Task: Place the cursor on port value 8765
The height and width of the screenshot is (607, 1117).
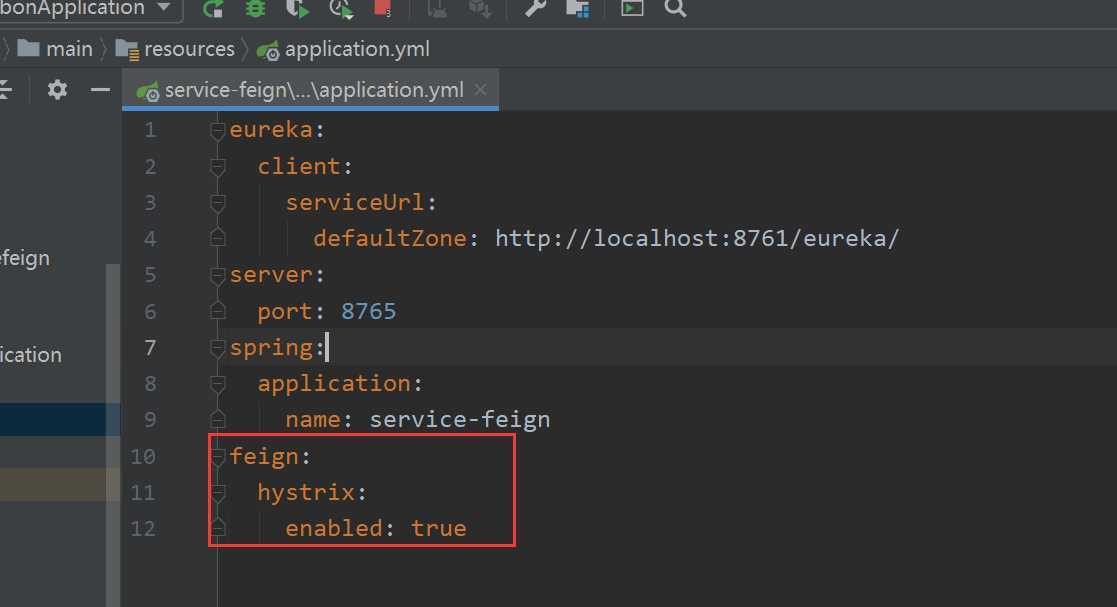Action: (368, 311)
